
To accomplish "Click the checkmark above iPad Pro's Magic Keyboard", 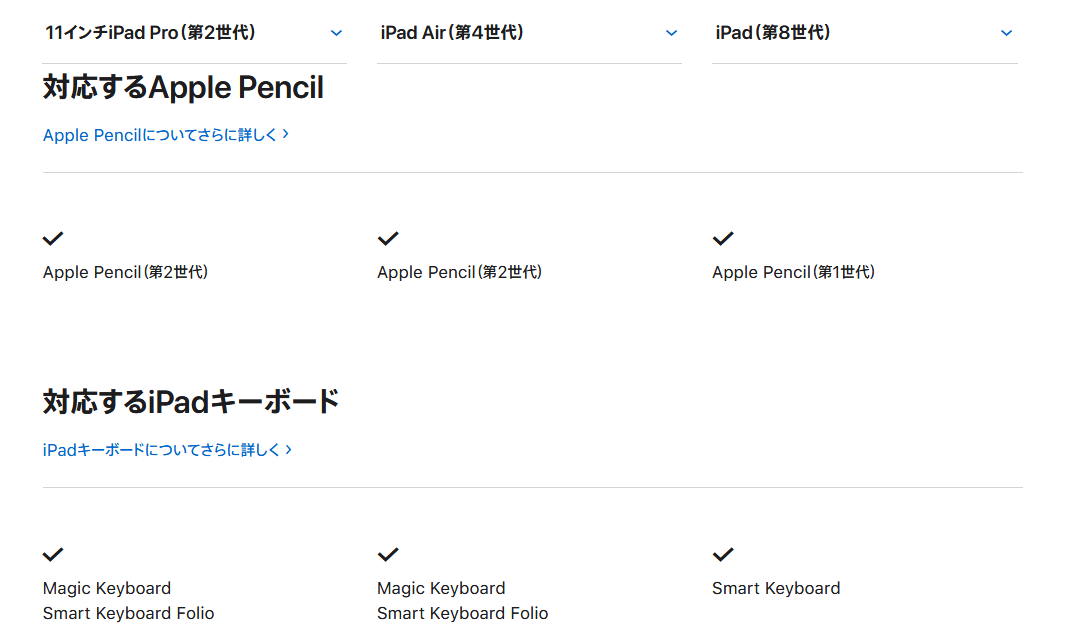I will [x=53, y=554].
